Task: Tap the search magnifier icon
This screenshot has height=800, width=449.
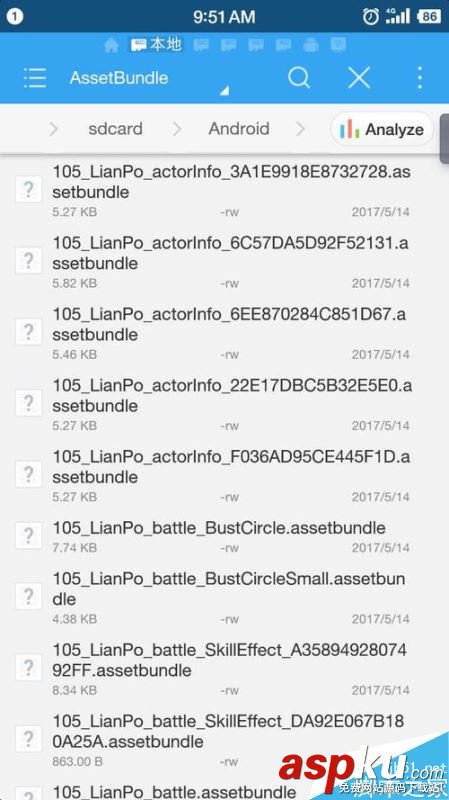Action: pyautogui.click(x=299, y=78)
